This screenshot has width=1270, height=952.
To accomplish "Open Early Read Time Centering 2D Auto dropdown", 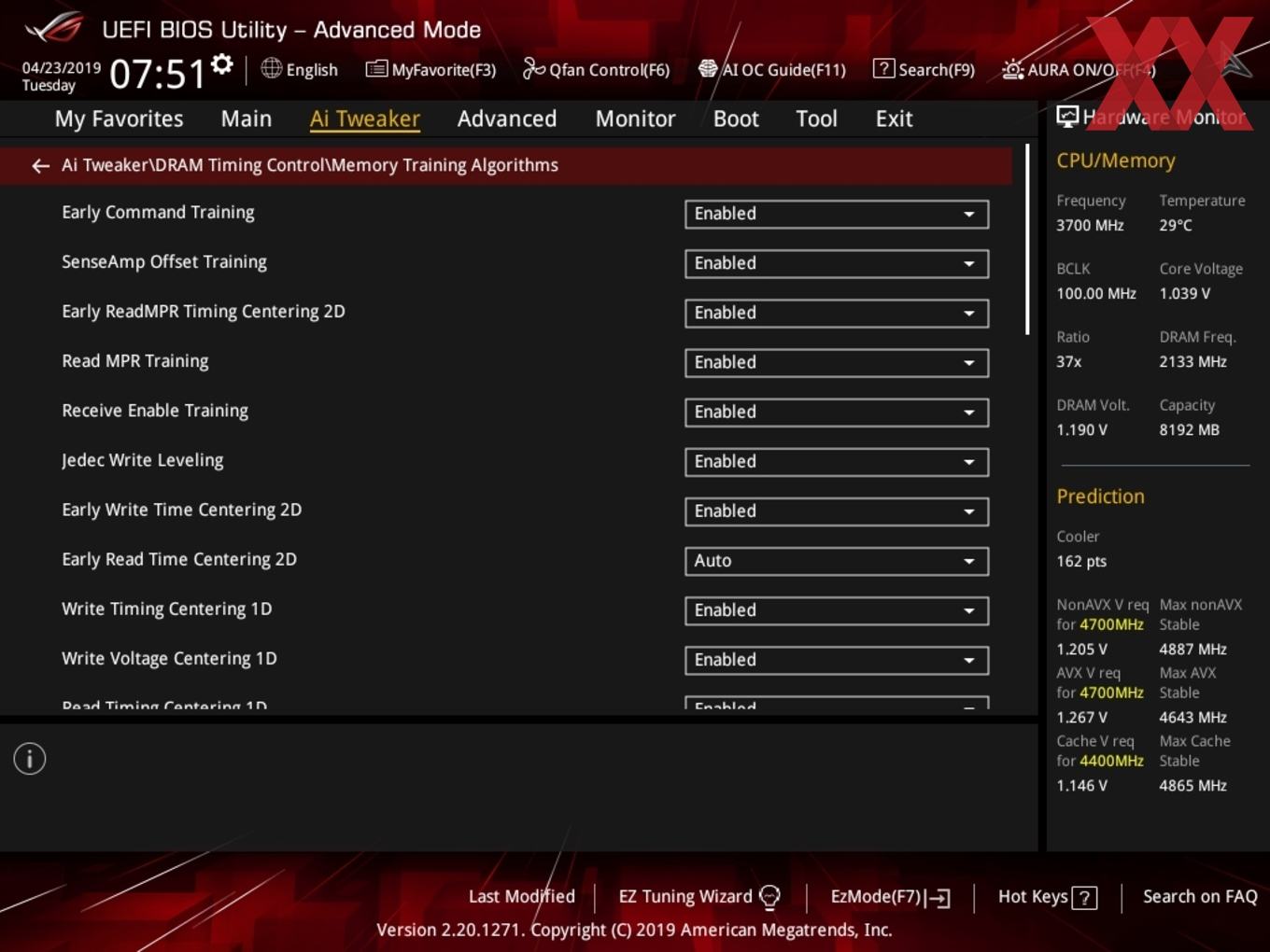I will pyautogui.click(x=837, y=560).
